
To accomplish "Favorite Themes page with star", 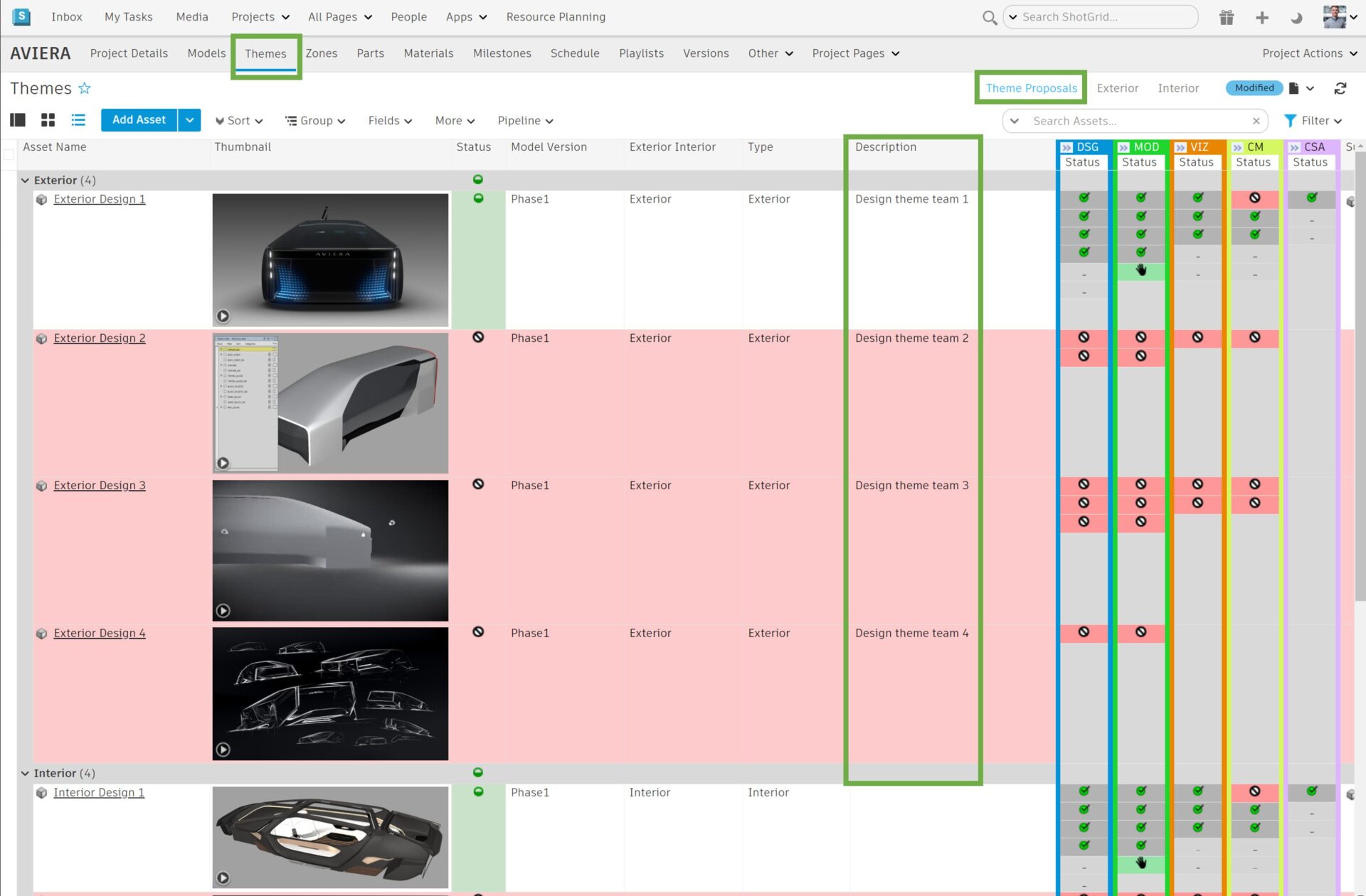I will [x=84, y=88].
